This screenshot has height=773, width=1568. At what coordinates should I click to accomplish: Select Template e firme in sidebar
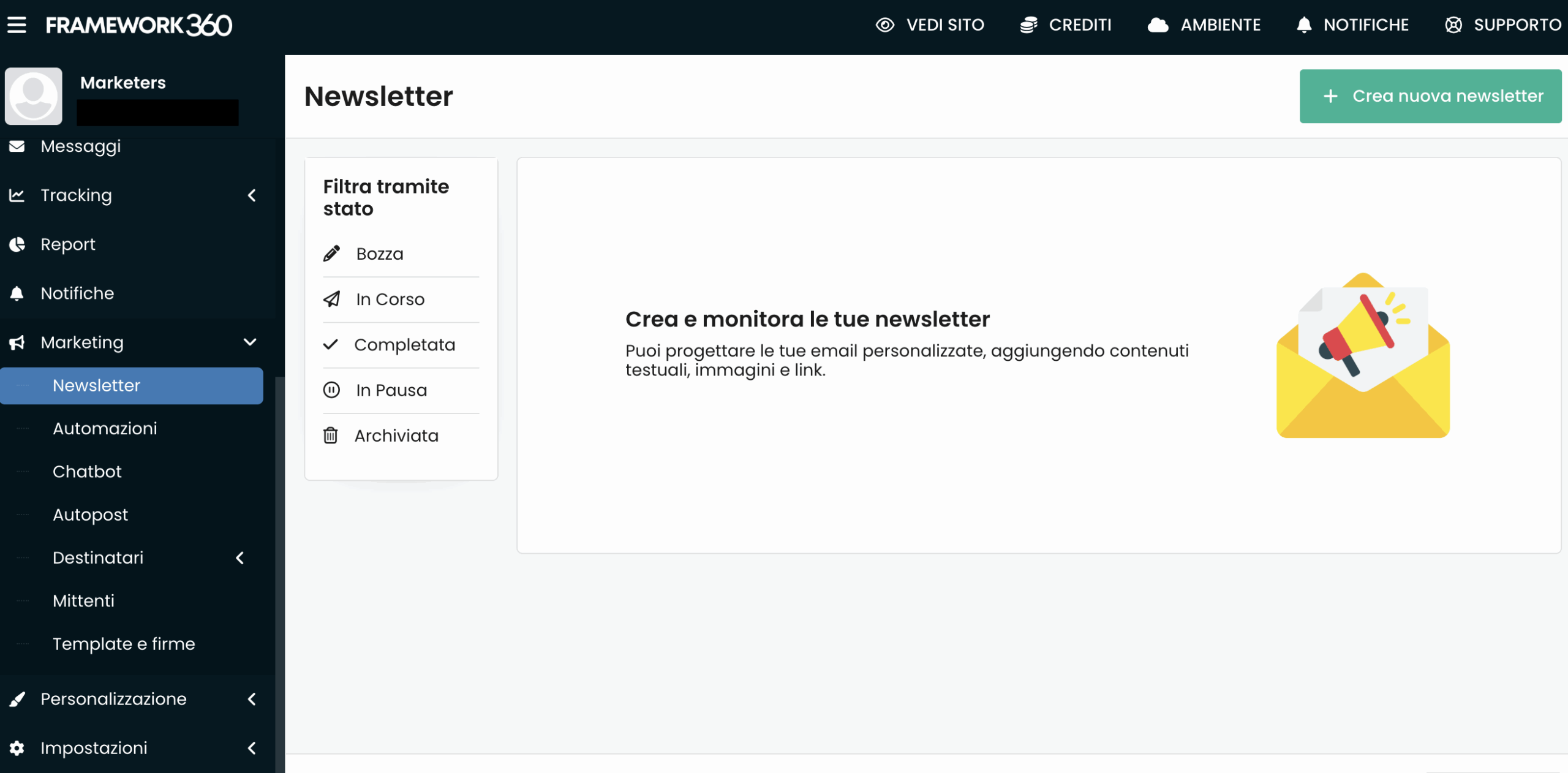point(124,644)
